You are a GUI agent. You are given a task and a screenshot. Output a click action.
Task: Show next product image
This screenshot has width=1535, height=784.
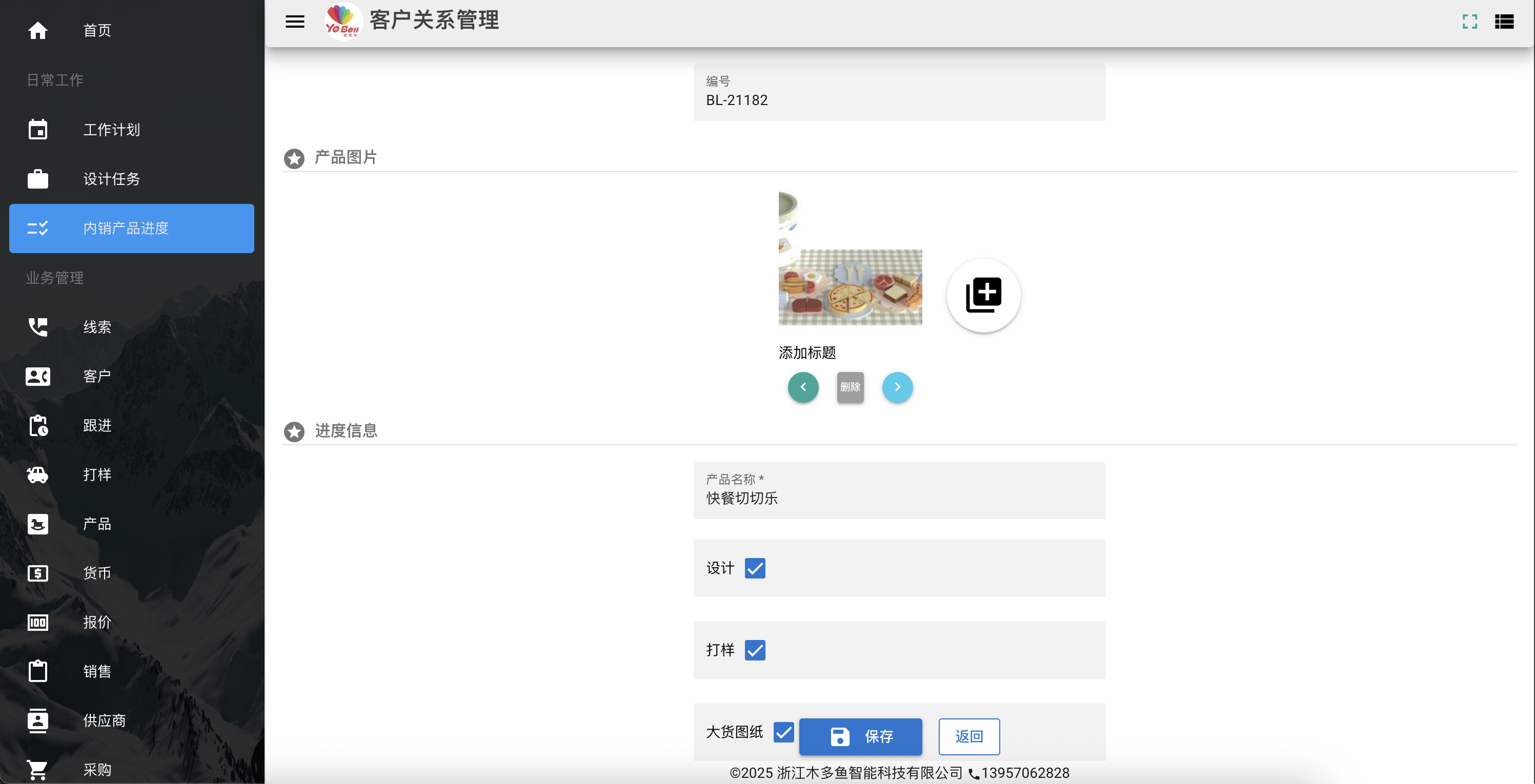click(x=897, y=387)
